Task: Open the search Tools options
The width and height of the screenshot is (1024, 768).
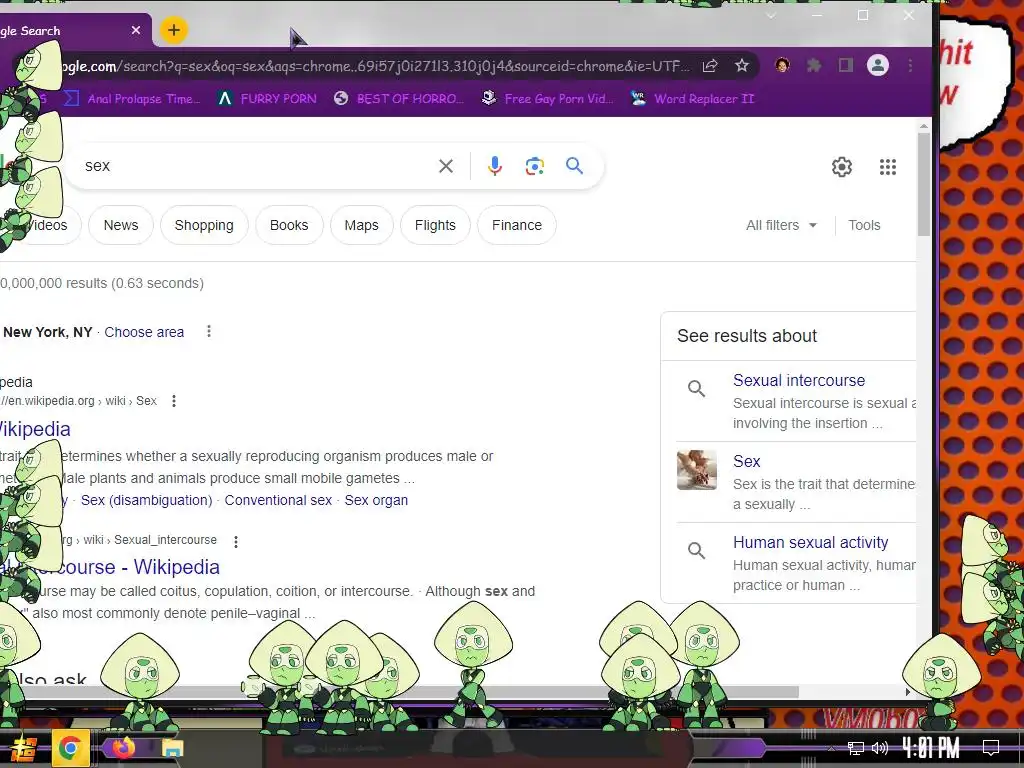Action: pyautogui.click(x=864, y=225)
